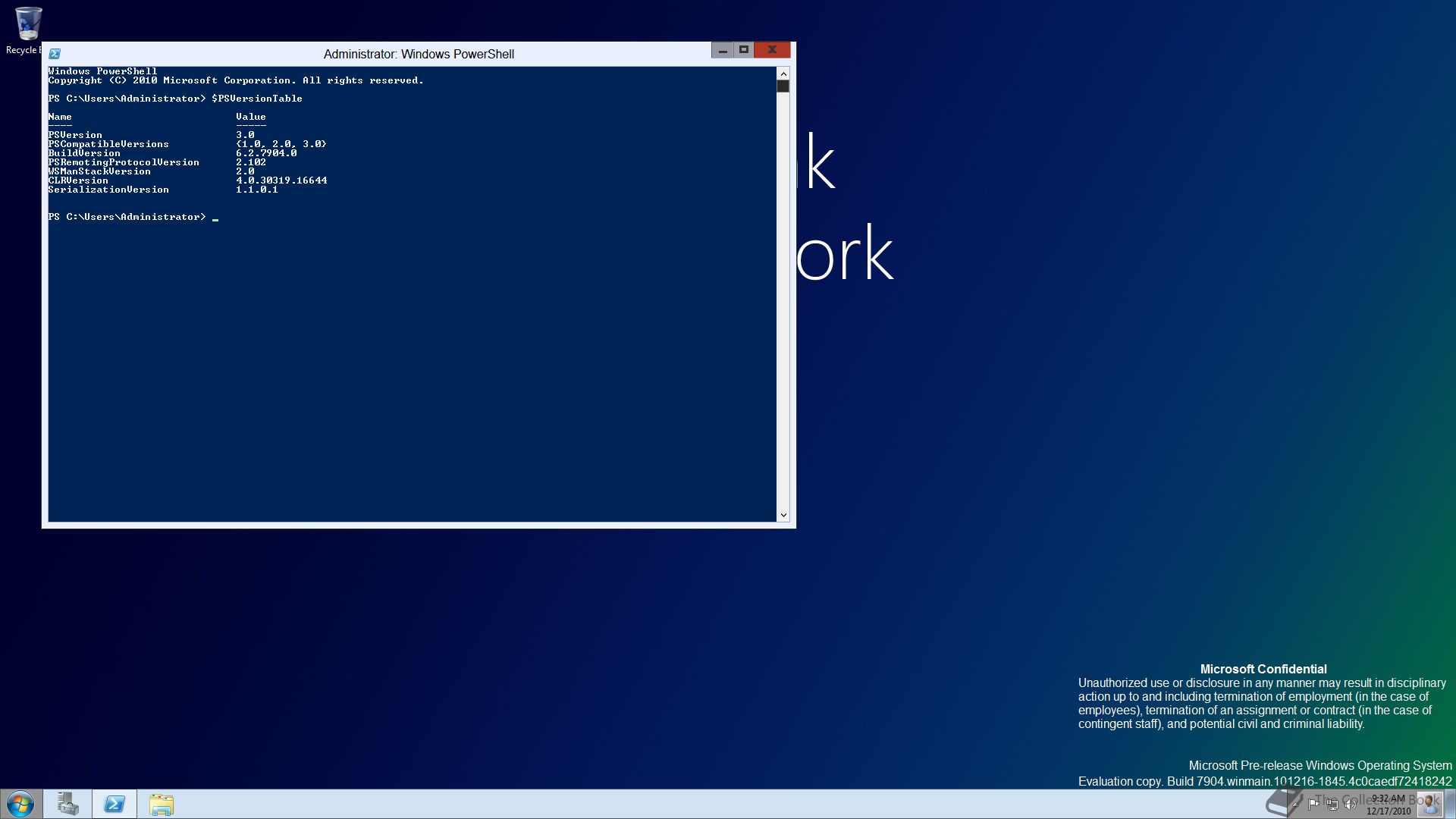This screenshot has height=819, width=1456.
Task: Click the 'Administrator: Windows PowerShell' title text
Action: (419, 54)
